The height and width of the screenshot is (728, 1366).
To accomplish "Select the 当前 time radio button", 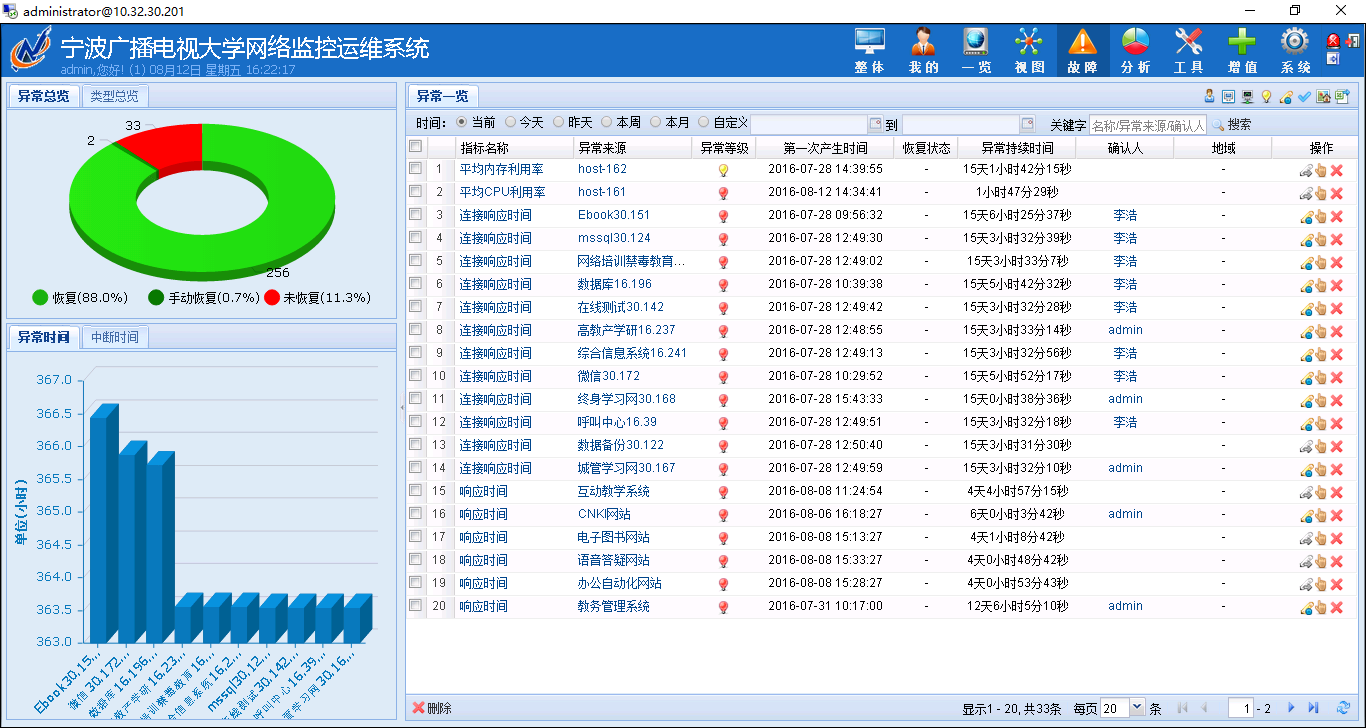I will [462, 122].
